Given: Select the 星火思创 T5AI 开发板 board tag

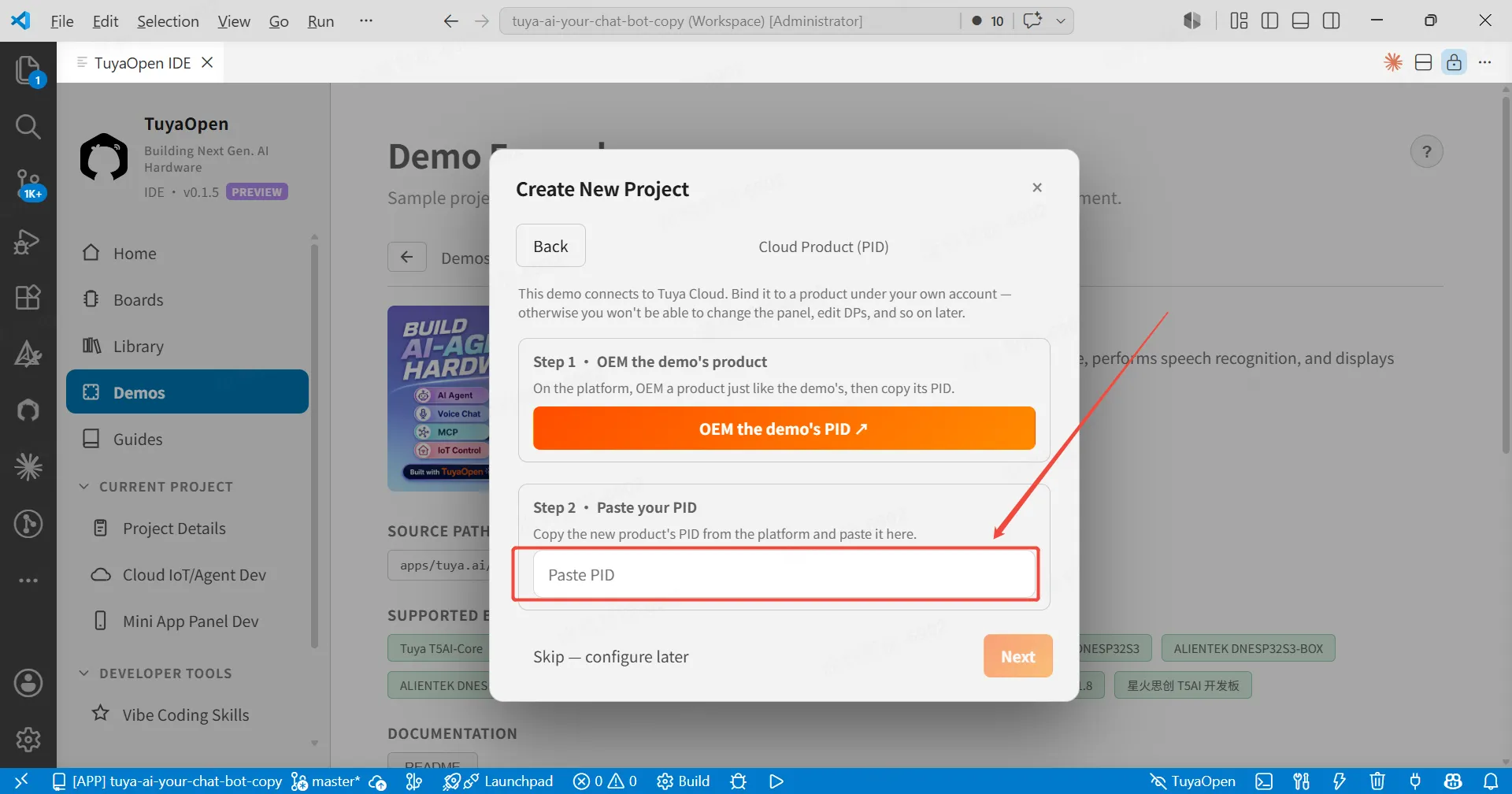Looking at the screenshot, I should (x=1183, y=685).
